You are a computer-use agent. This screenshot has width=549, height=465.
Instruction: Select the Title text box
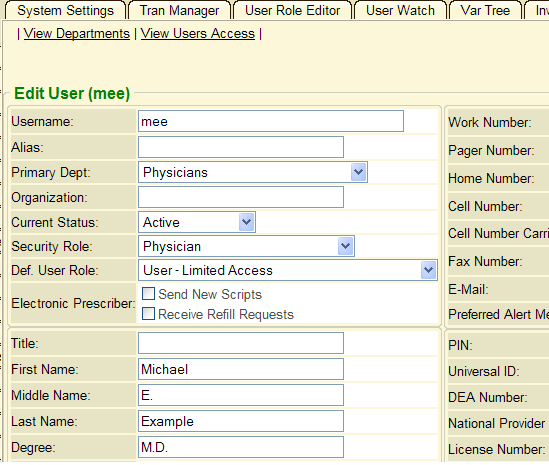pos(241,343)
